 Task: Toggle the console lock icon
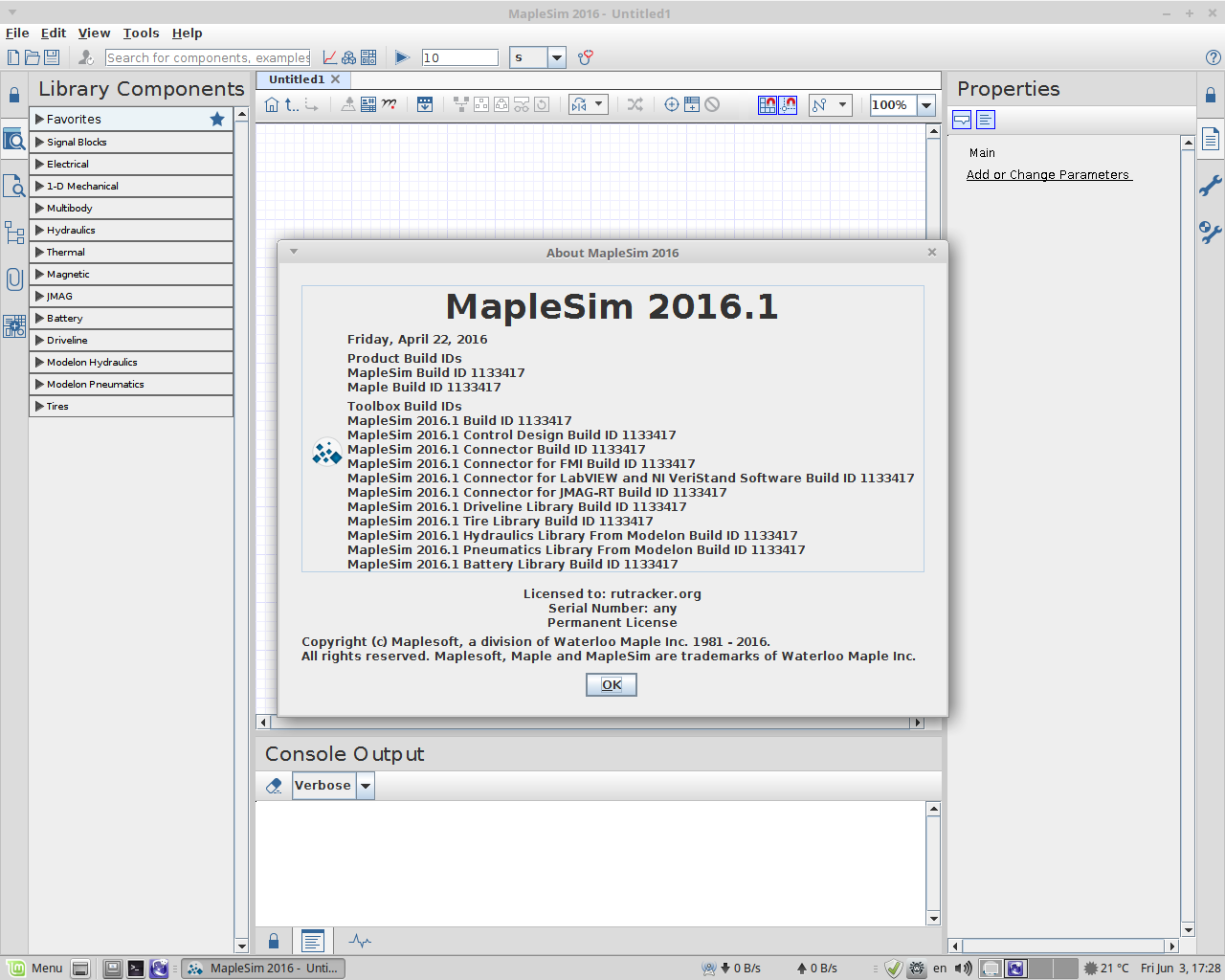click(274, 941)
